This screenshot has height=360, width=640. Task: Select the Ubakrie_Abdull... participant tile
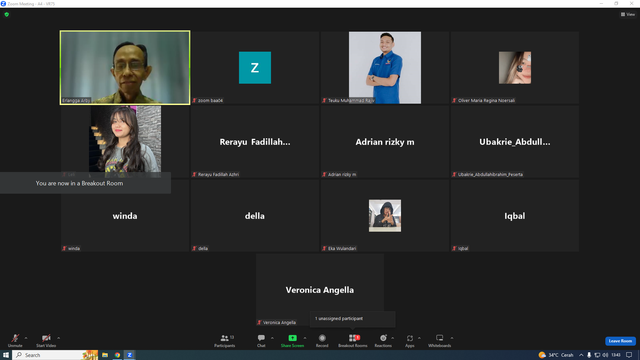click(x=515, y=142)
